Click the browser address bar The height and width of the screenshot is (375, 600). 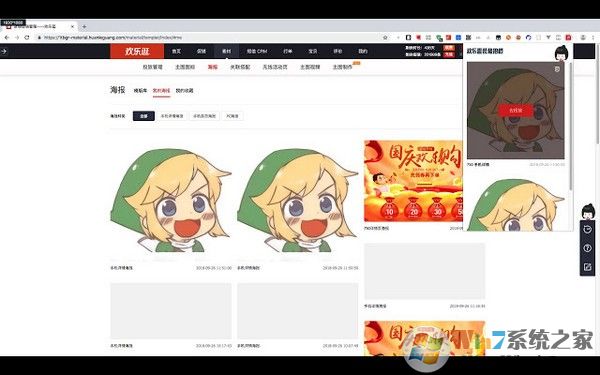pos(209,38)
